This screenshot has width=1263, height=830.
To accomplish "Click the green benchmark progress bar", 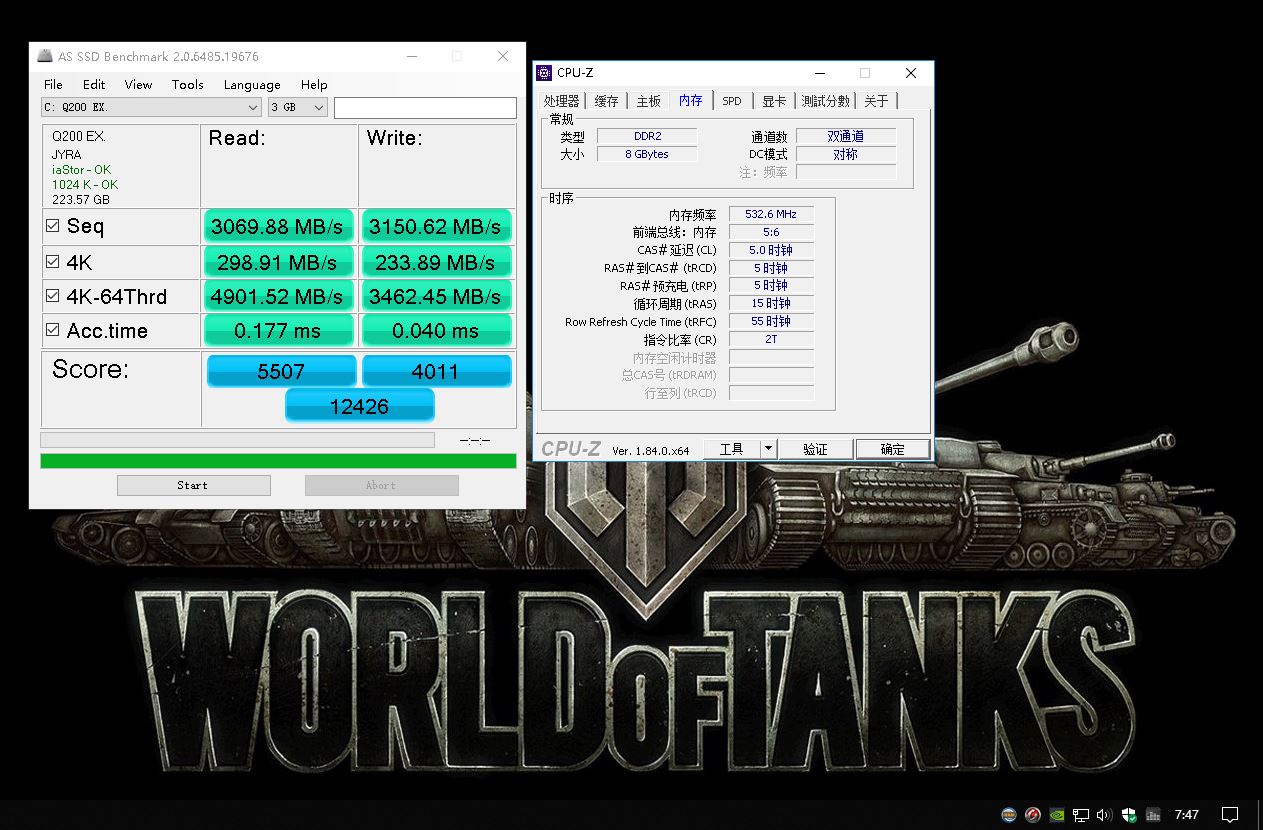I will [x=278, y=461].
